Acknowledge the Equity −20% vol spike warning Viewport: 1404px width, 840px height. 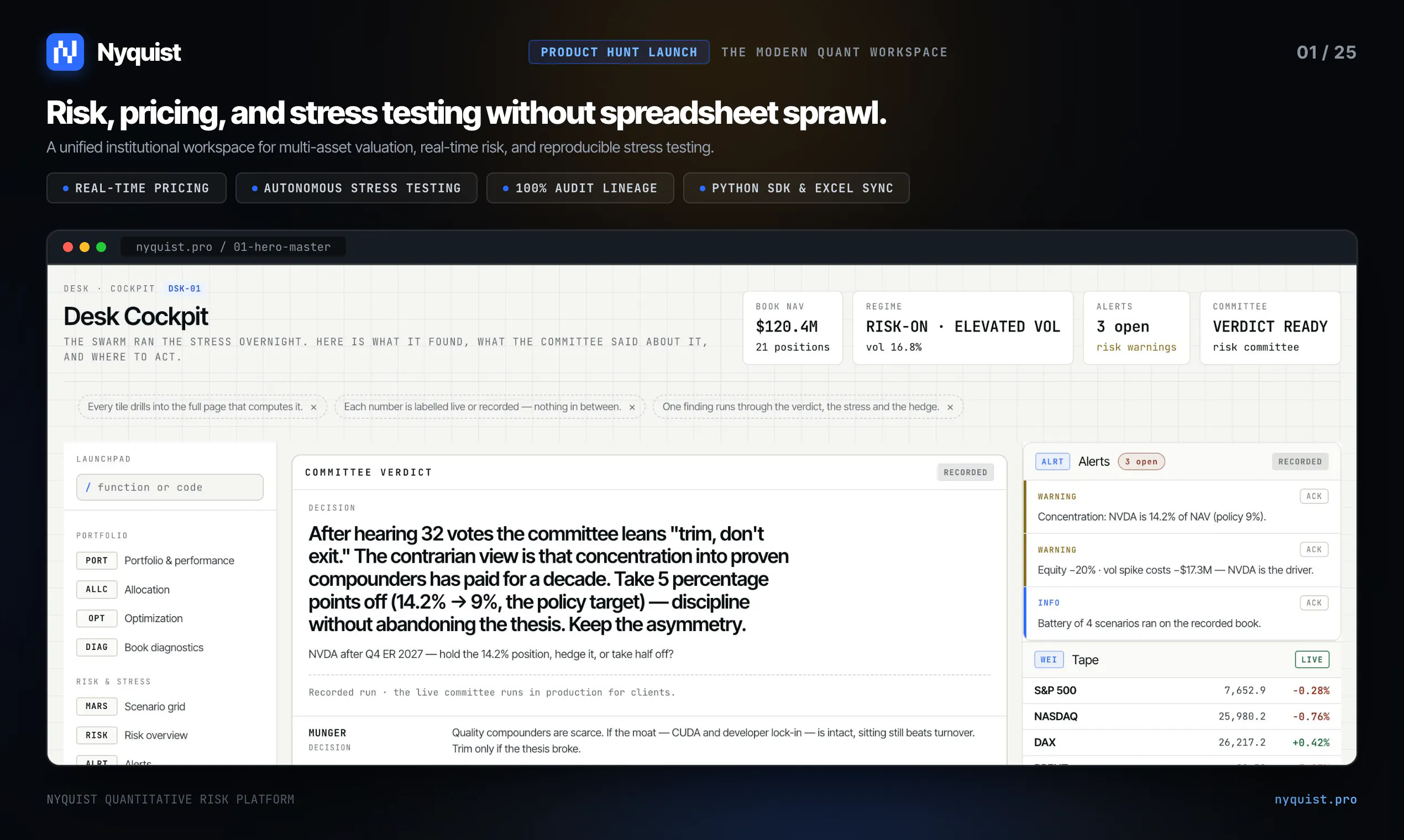[1313, 550]
